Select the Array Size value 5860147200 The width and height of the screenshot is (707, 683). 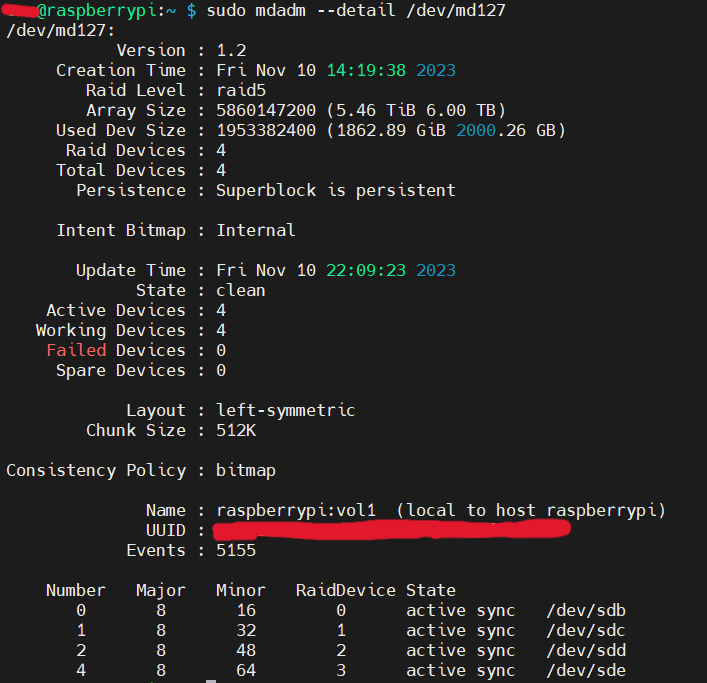click(266, 110)
